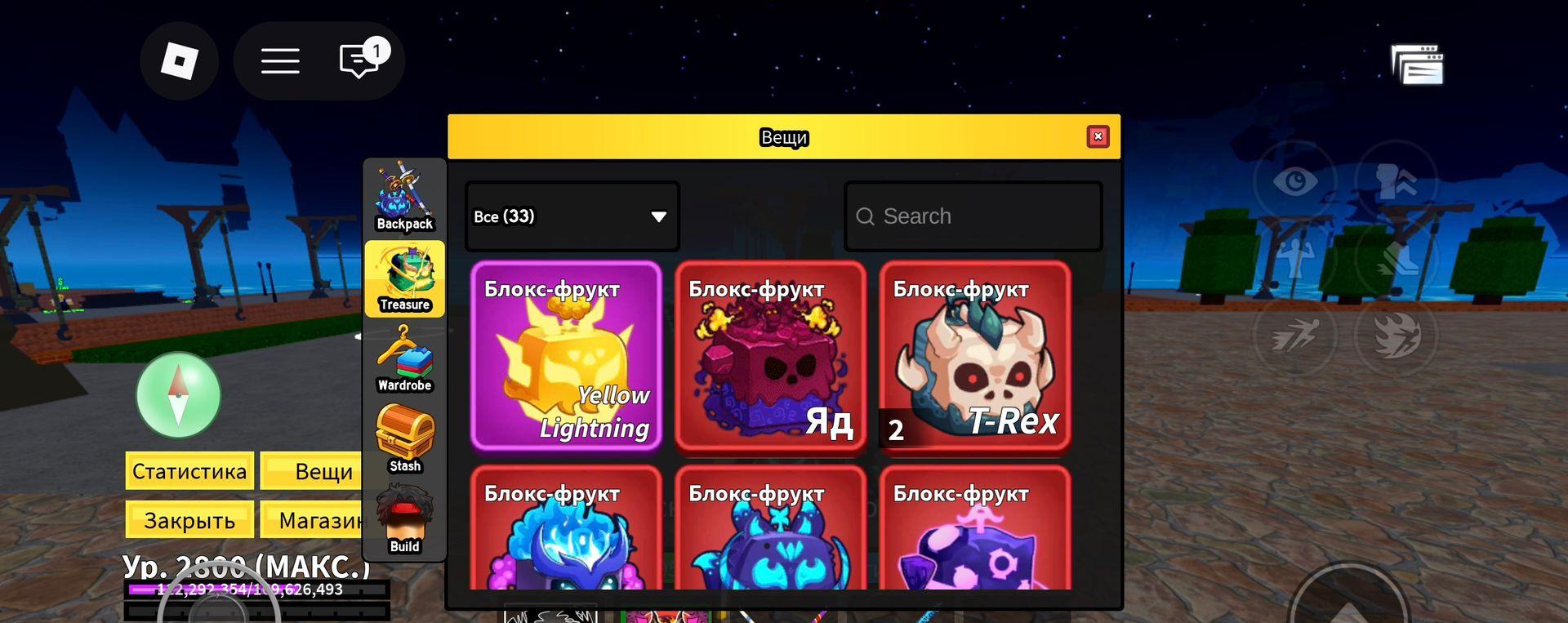
Task: Open the hamburger menu
Action: 280,61
